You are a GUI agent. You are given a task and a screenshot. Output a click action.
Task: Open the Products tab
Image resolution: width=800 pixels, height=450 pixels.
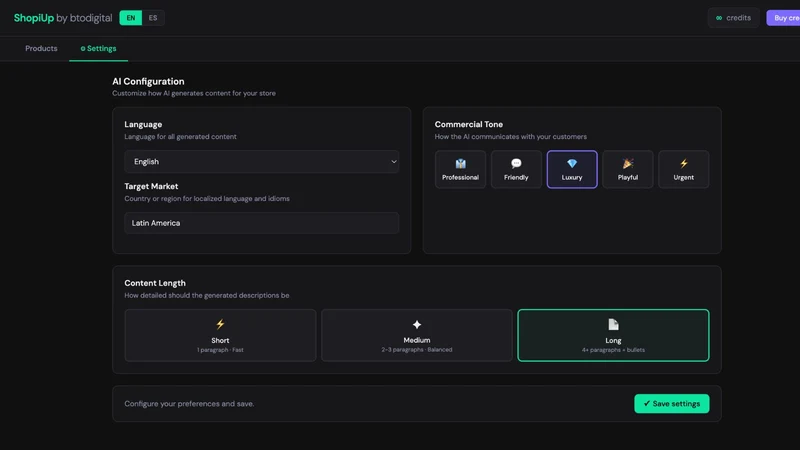click(41, 48)
